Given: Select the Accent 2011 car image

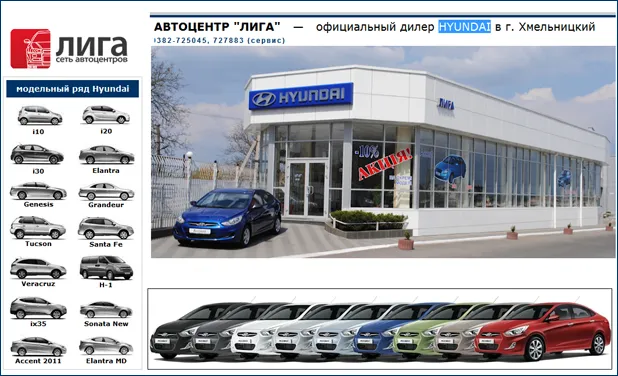Looking at the screenshot, I should (x=38, y=346).
